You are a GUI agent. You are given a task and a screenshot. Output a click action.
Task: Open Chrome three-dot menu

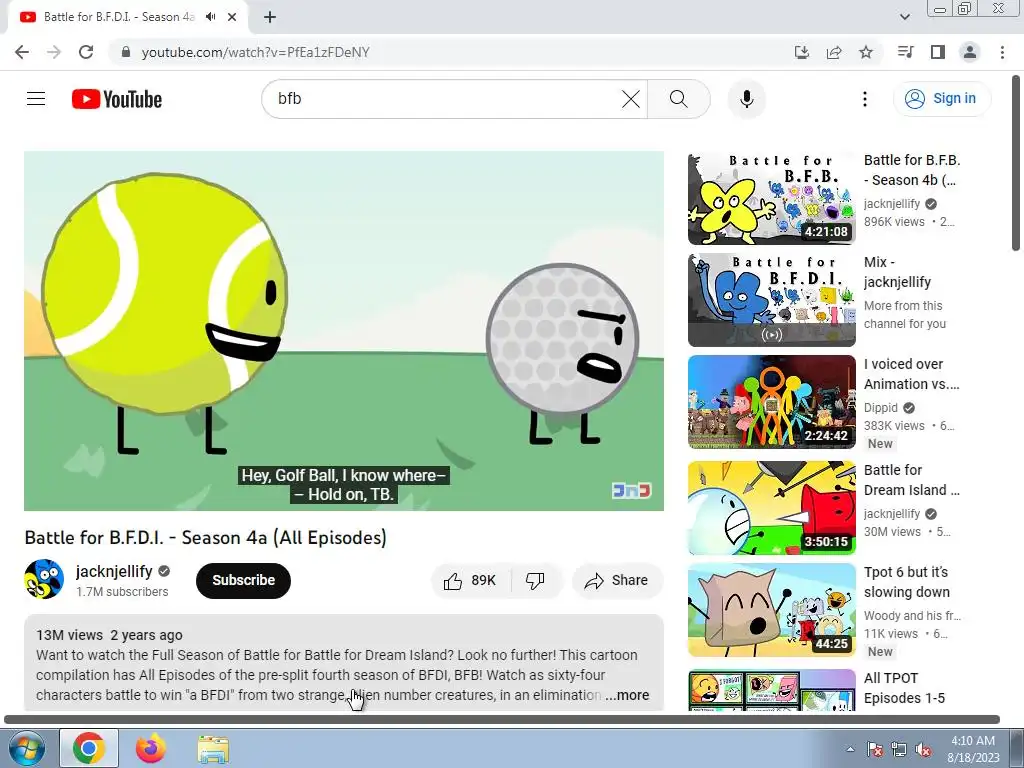[x=1002, y=52]
